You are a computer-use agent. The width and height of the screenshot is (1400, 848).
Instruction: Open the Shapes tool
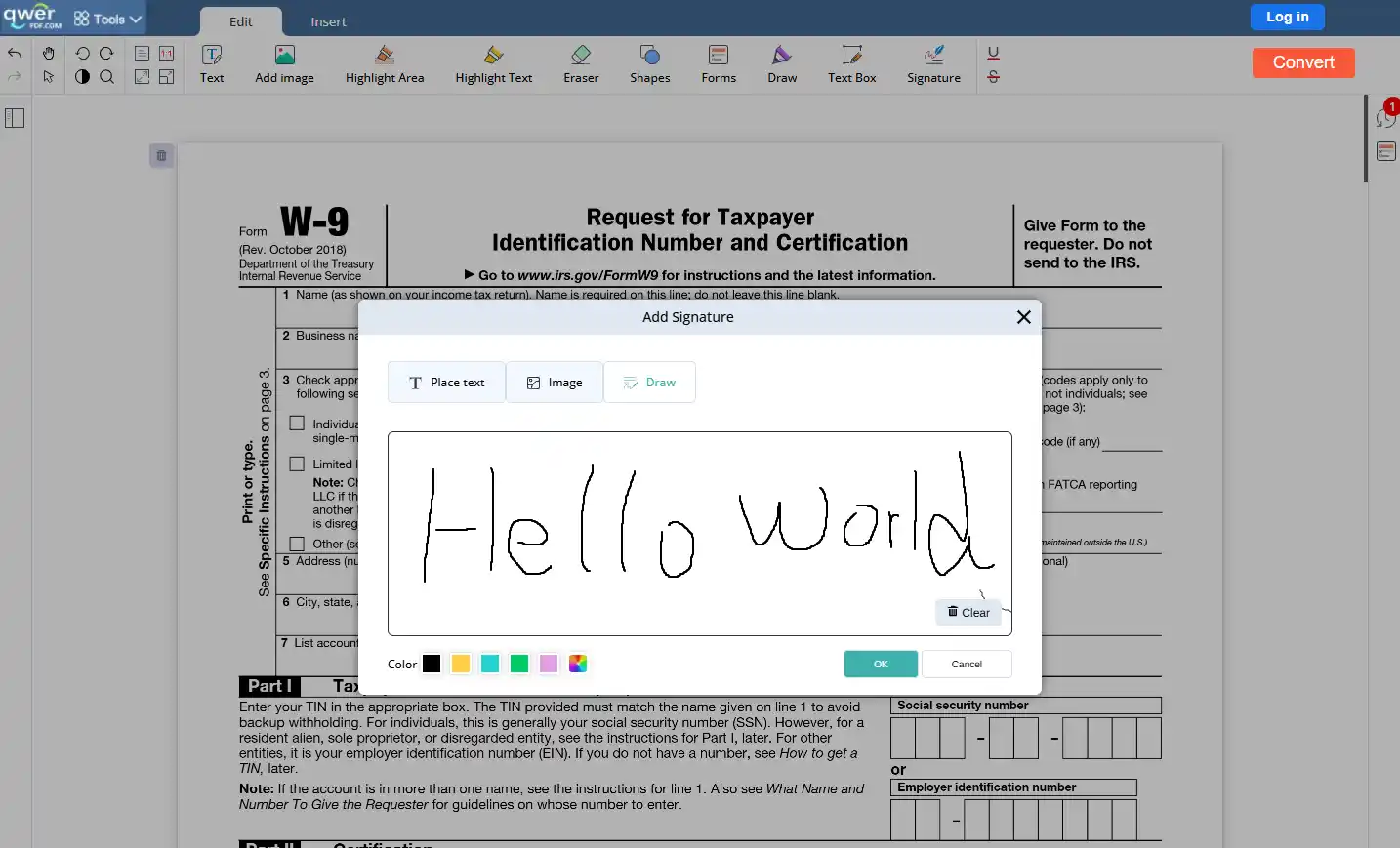(x=650, y=64)
